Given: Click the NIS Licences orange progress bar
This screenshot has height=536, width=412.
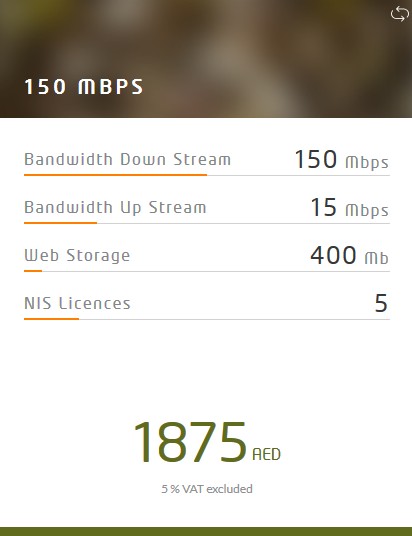Looking at the screenshot, I should coord(51,319).
